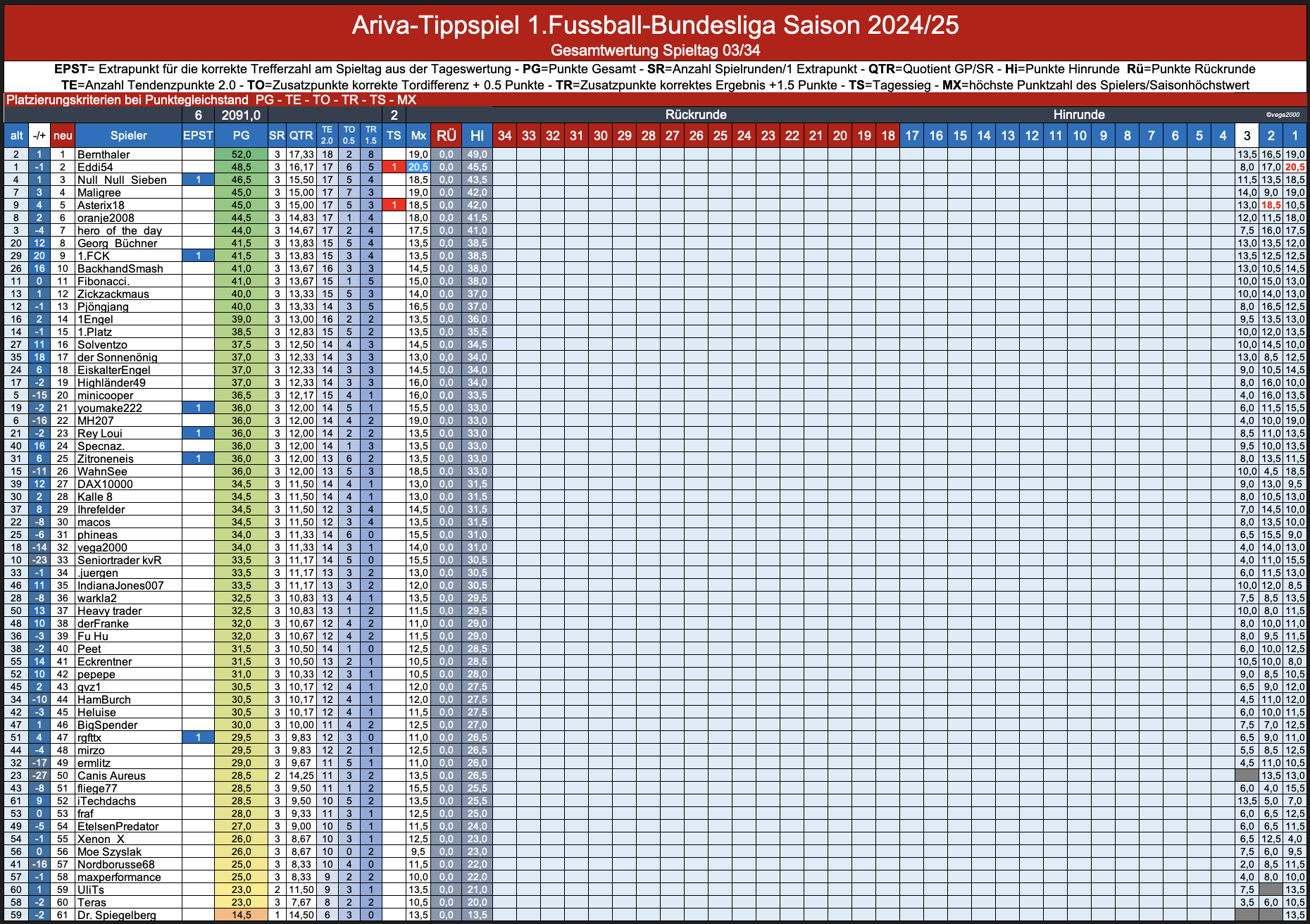Select player name 'der Sonnenönig'
Viewport: 1310px width, 924px height.
[118, 357]
